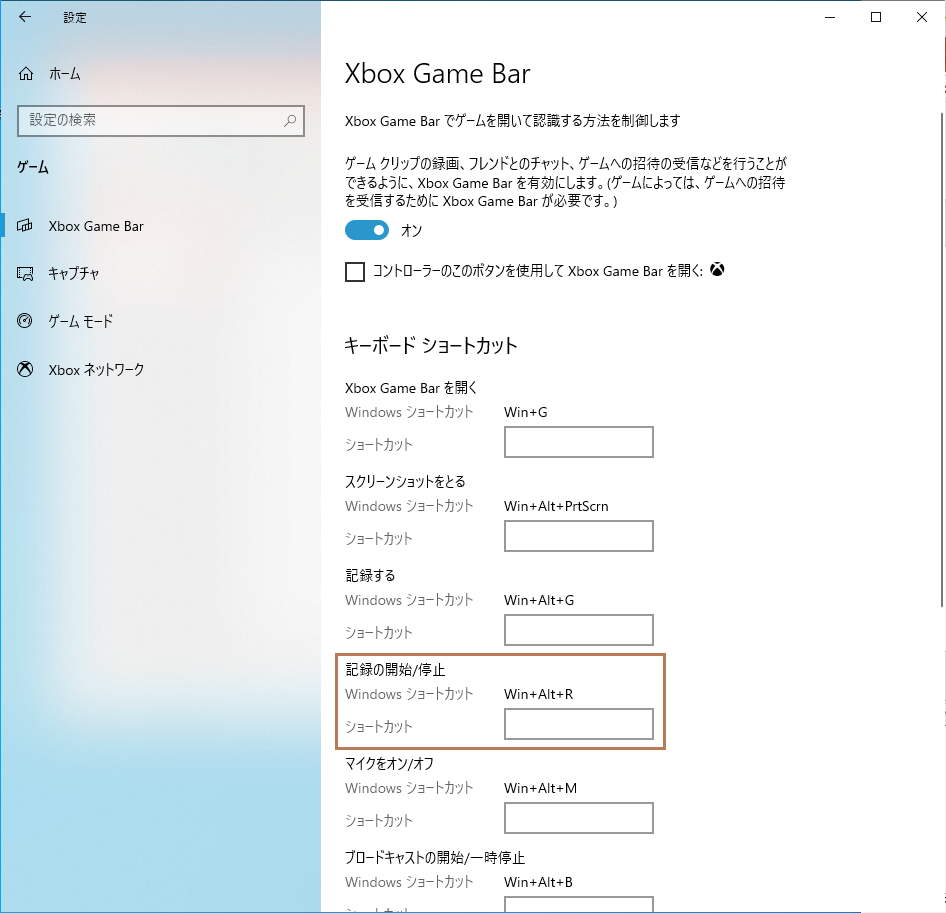946x913 pixels.
Task: Click the vertical scrollbar on the right
Action: [942, 360]
